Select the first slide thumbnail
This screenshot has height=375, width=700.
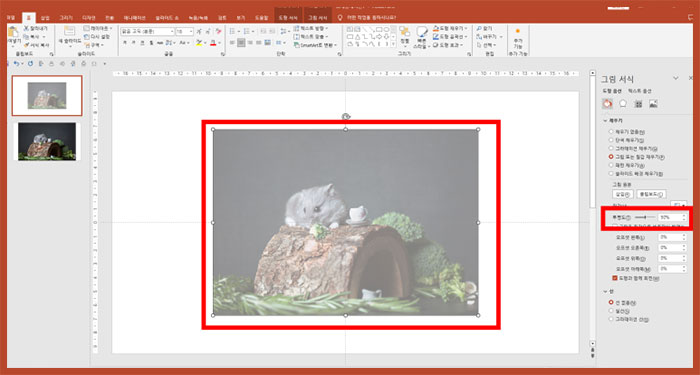tap(47, 96)
